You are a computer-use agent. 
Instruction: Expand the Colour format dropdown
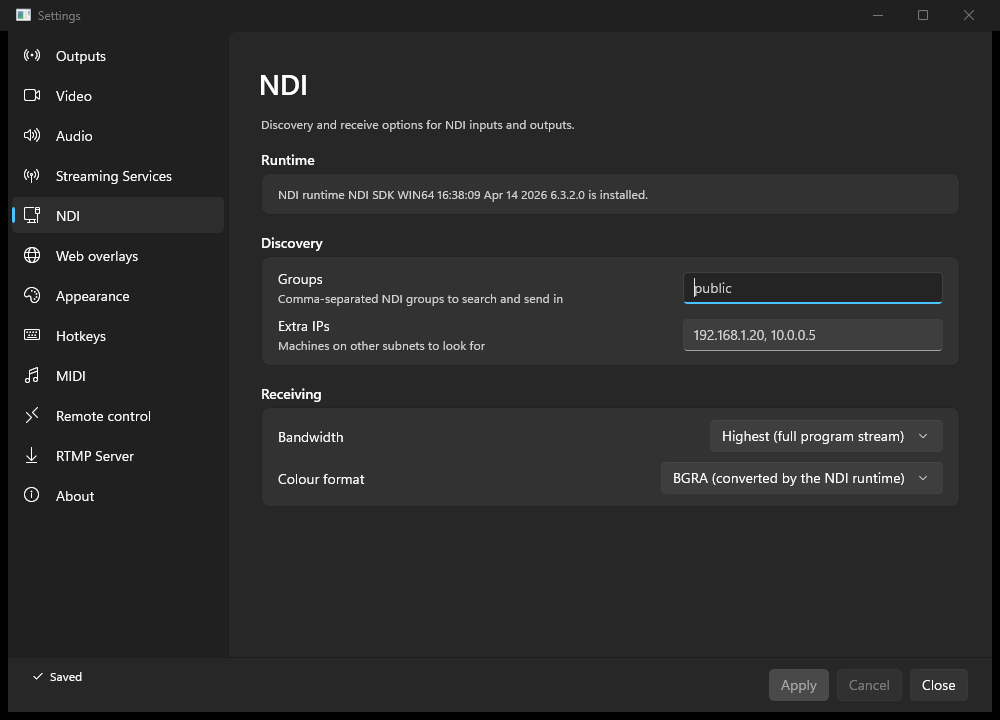click(x=802, y=478)
